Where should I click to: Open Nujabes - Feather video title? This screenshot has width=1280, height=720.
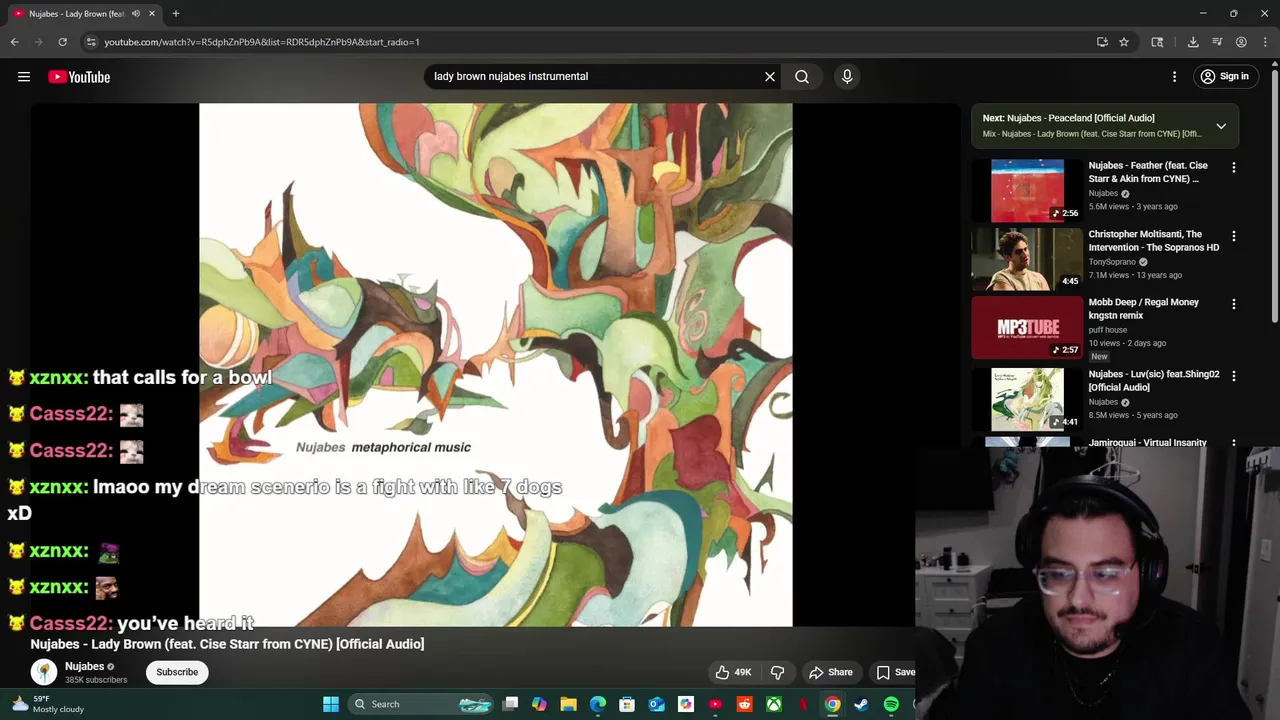(x=1148, y=172)
